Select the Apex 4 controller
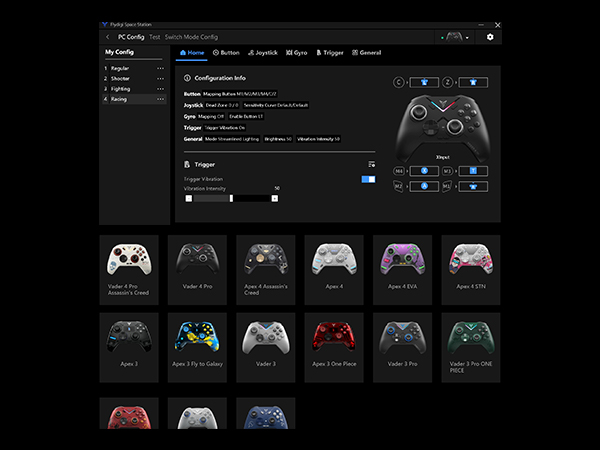 (334, 270)
